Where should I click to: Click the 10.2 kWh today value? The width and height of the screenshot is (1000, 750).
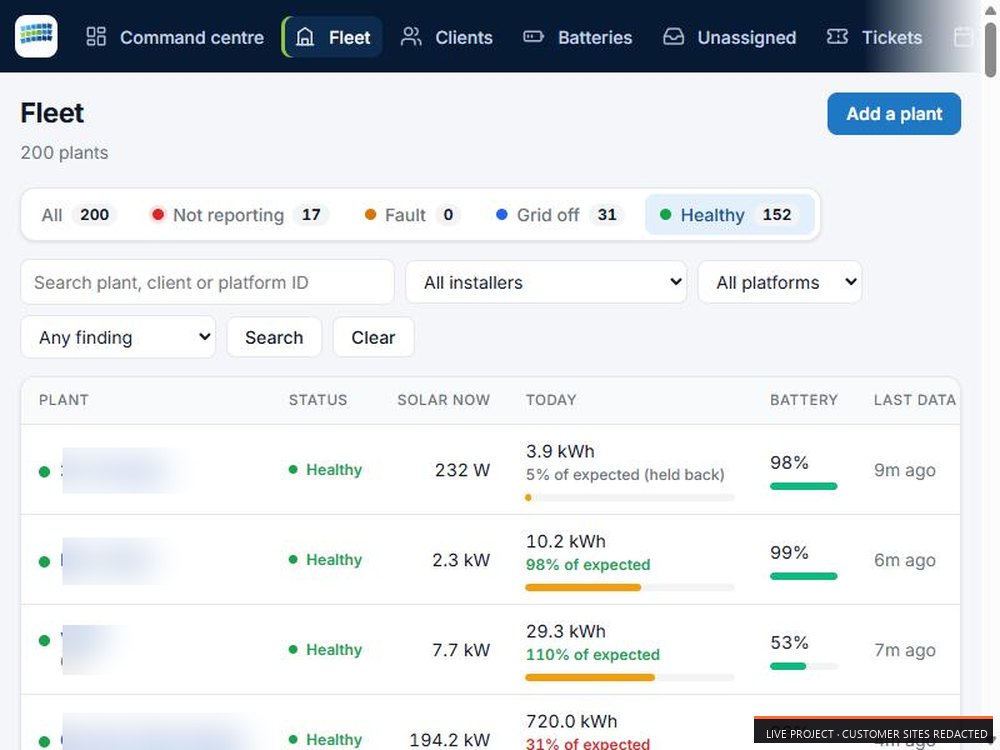pos(566,541)
